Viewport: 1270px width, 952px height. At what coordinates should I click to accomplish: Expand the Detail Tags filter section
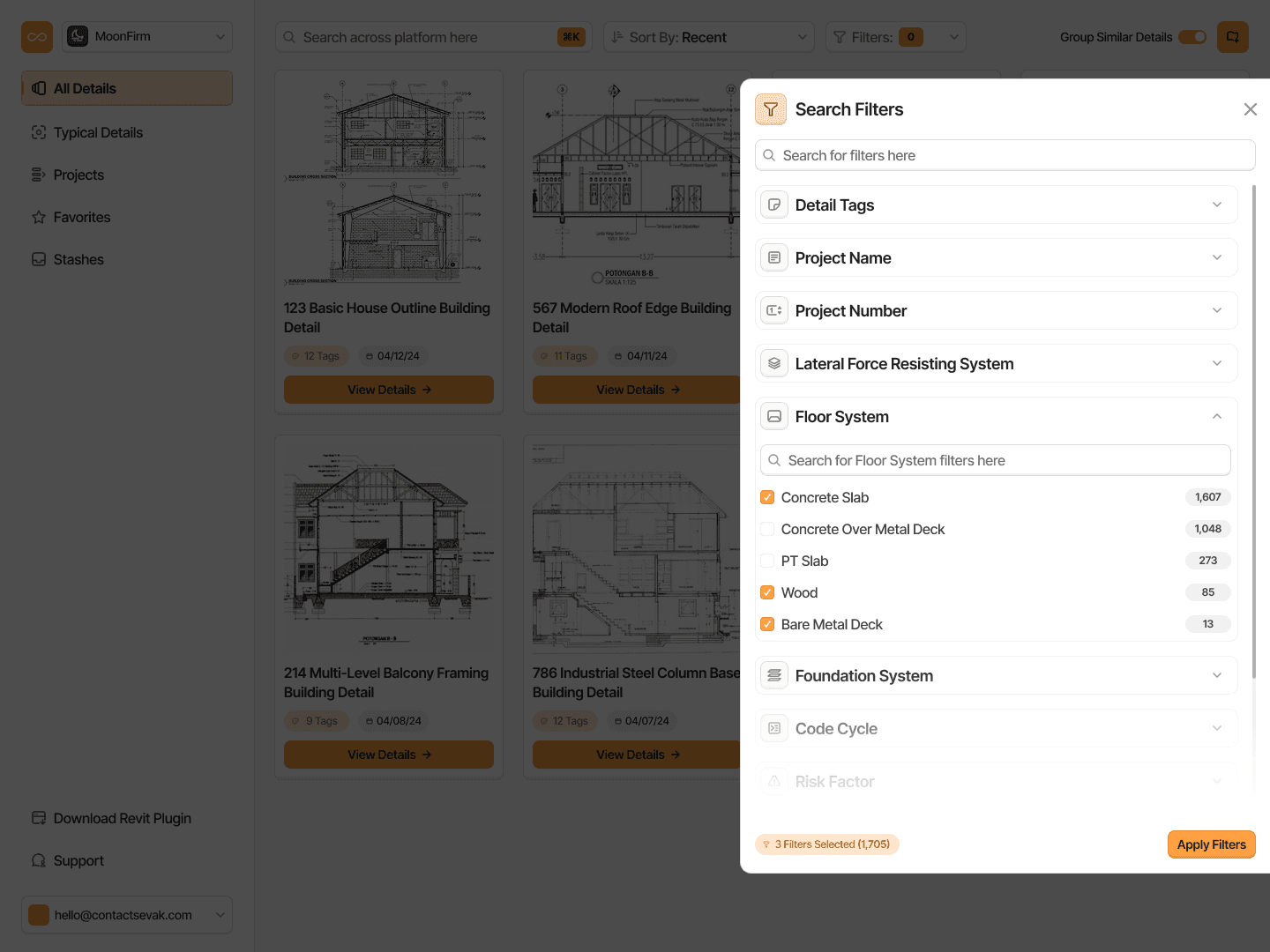coord(1217,205)
